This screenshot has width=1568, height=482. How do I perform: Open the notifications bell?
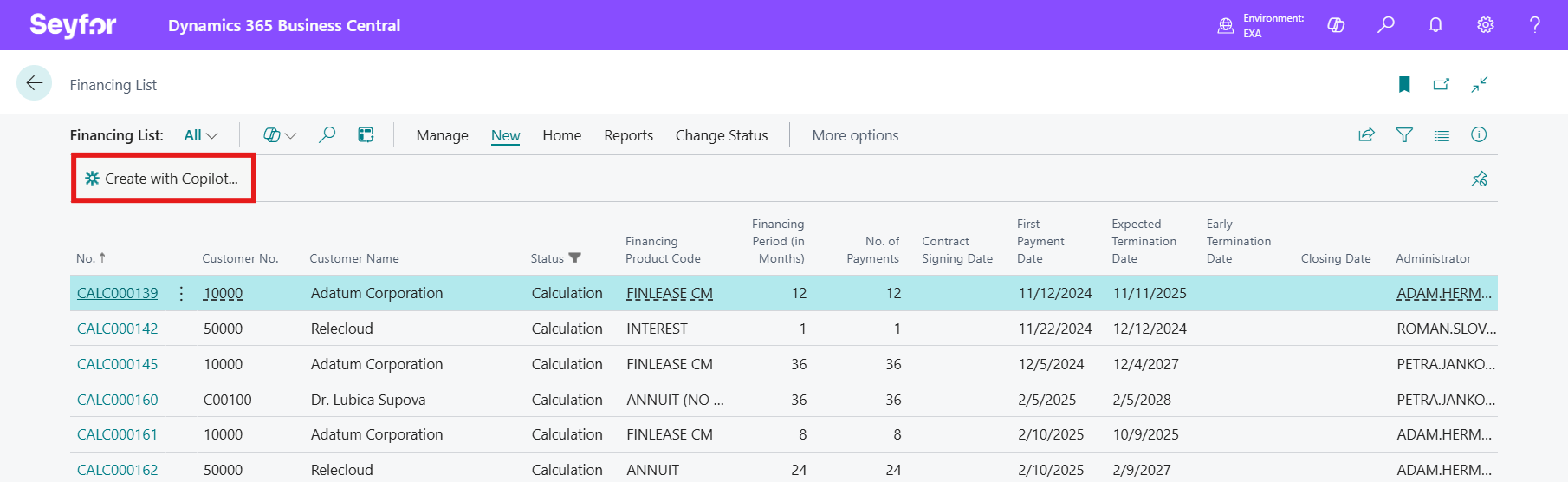coord(1435,25)
